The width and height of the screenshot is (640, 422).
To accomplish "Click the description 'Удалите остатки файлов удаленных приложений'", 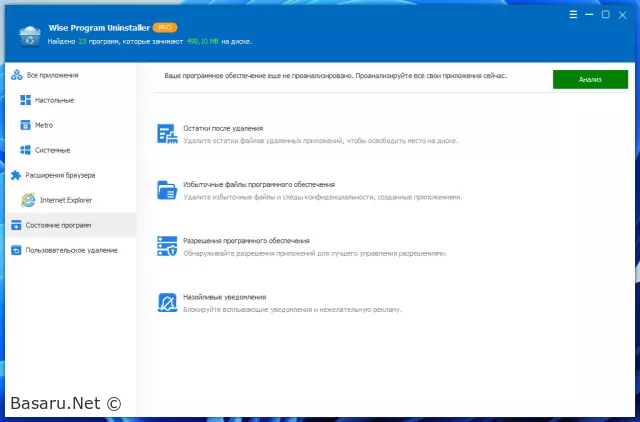I will (320, 141).
